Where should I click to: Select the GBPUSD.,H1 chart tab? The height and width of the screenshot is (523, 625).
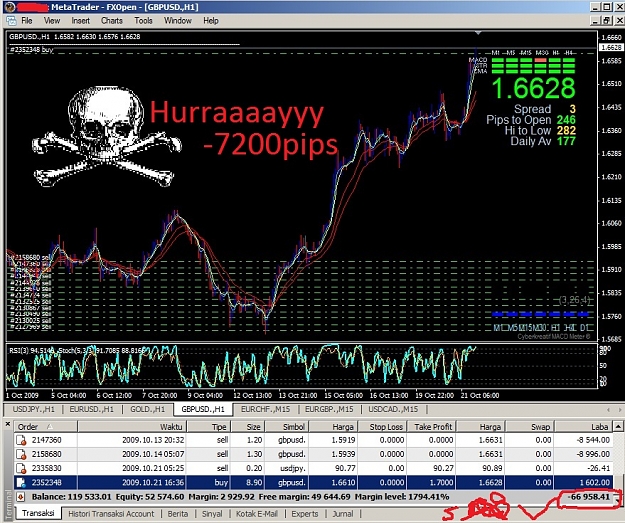[x=203, y=409]
